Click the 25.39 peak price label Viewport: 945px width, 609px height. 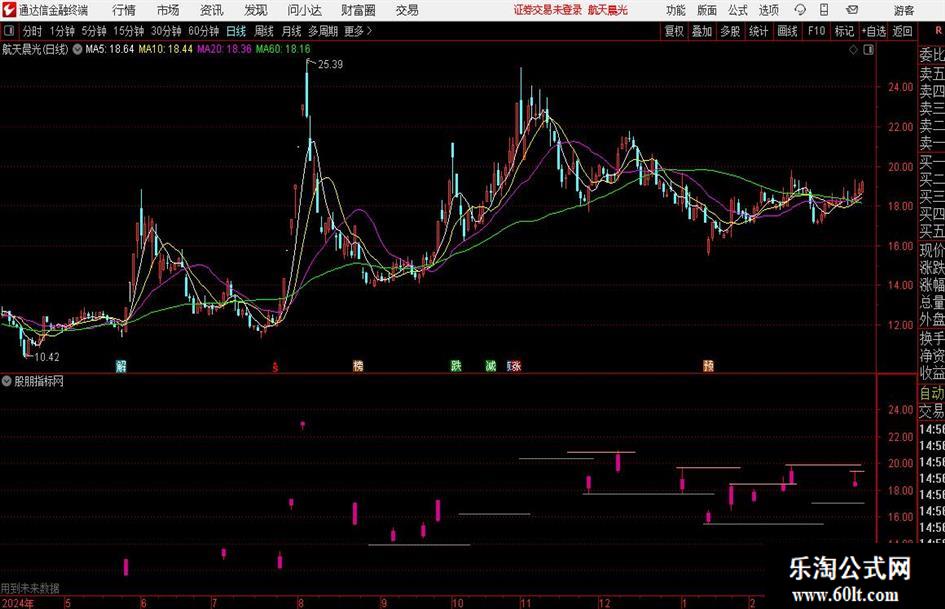330,65
